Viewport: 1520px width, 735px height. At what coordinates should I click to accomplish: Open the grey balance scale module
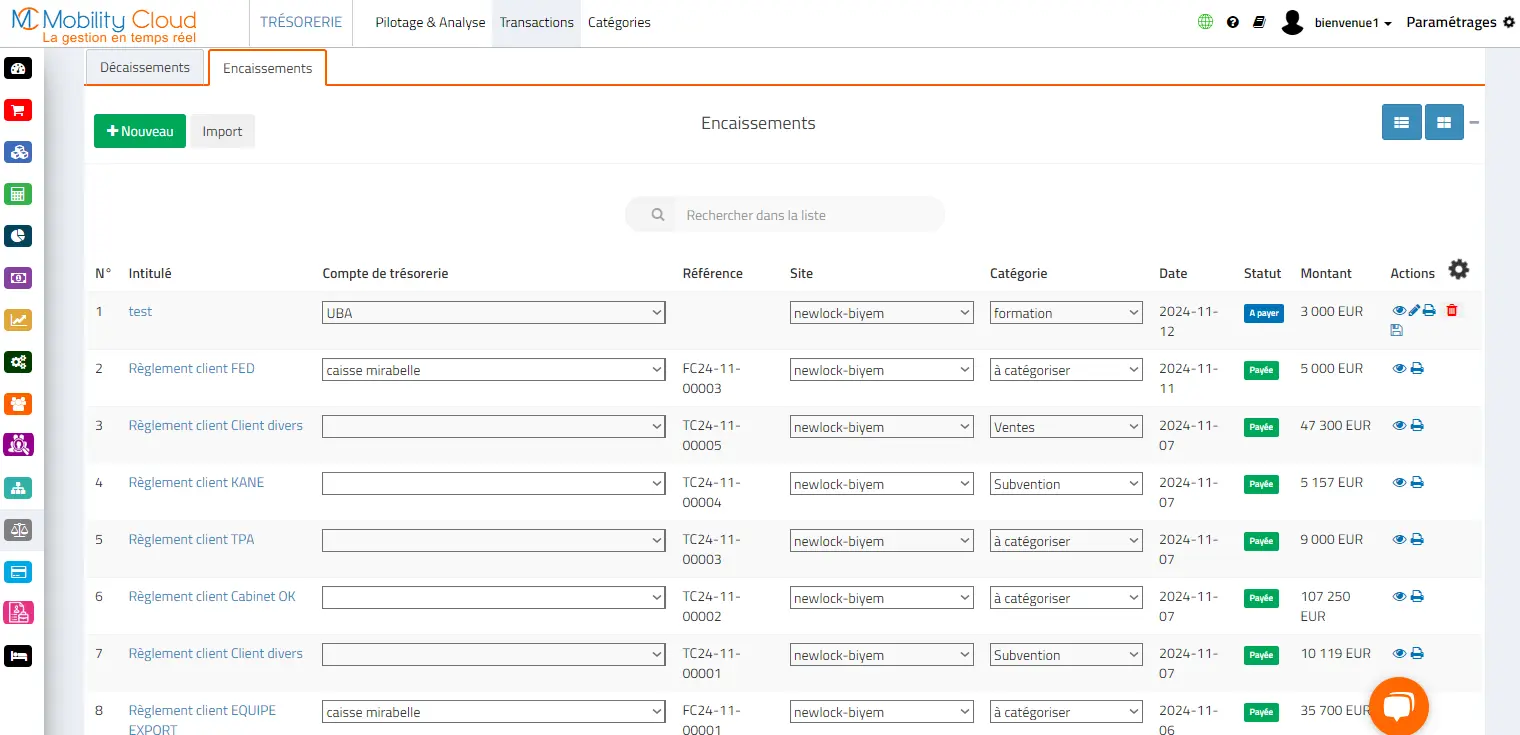(x=18, y=530)
